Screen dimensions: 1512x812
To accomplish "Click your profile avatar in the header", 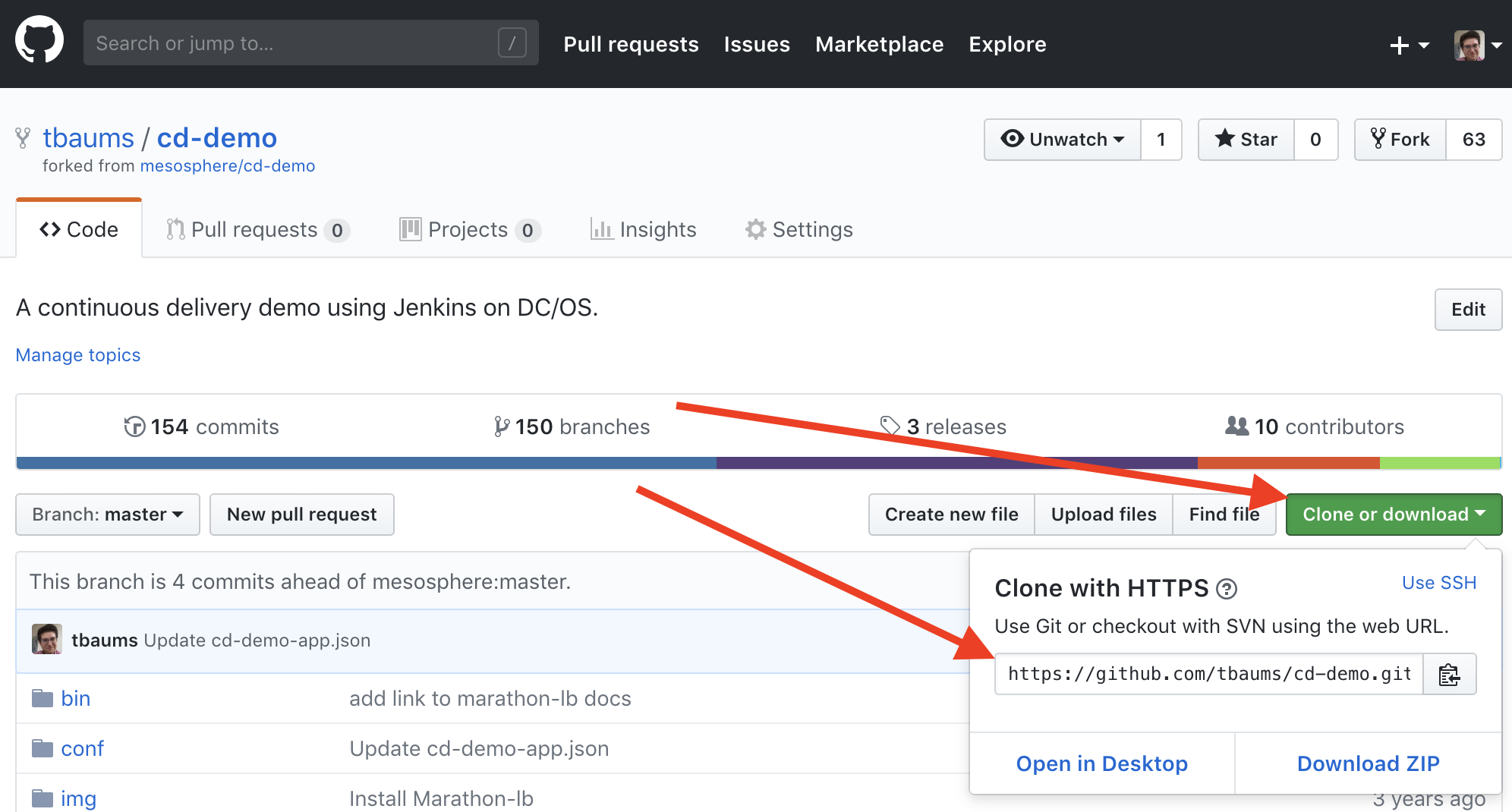I will (x=1471, y=44).
